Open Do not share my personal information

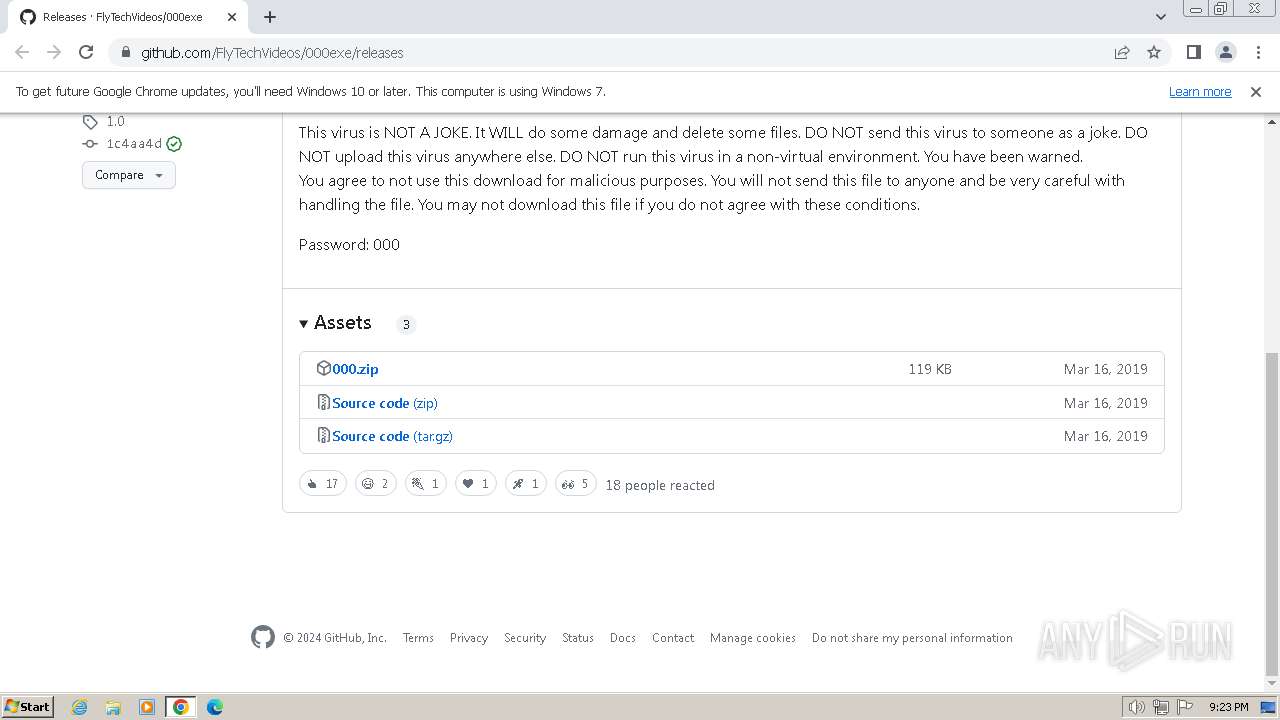coord(912,638)
